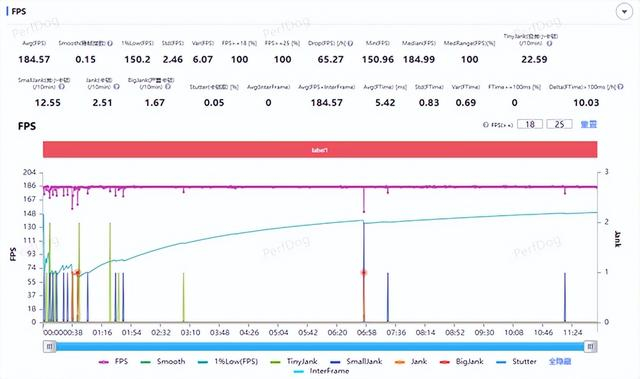
Task: Toggle the FPS series in the legend
Action: [x=113, y=361]
